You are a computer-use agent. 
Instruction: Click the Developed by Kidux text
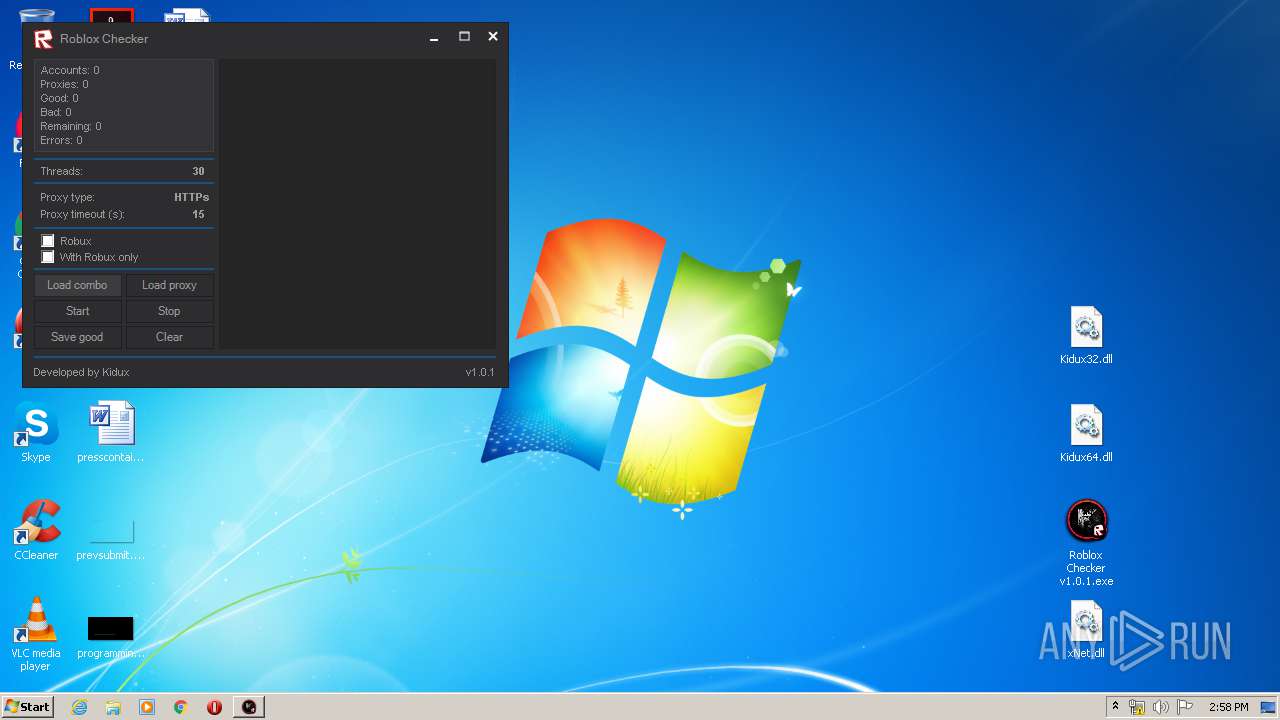[x=81, y=372]
